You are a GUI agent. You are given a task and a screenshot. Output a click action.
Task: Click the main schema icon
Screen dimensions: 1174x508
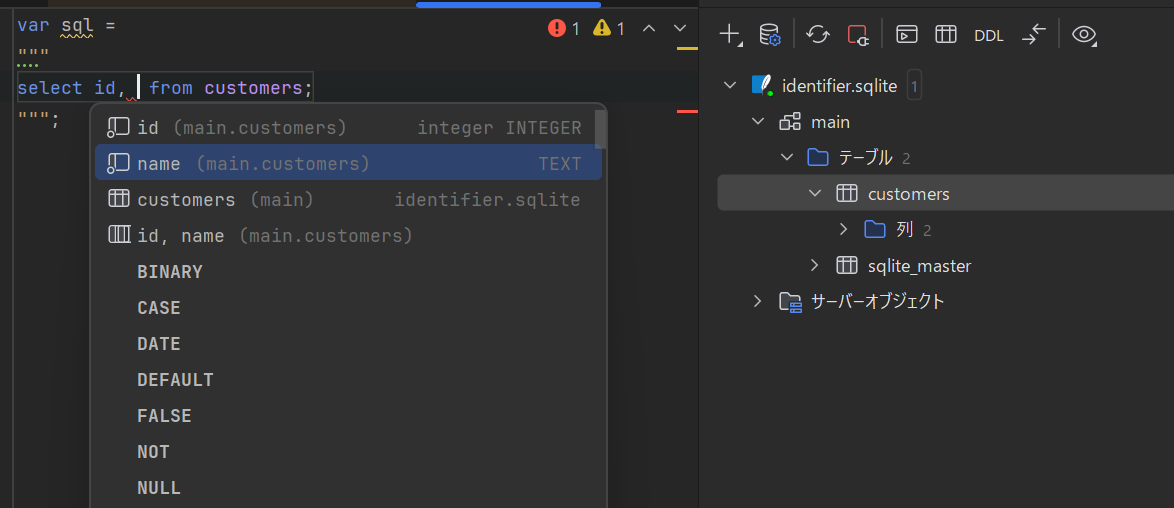(x=790, y=121)
